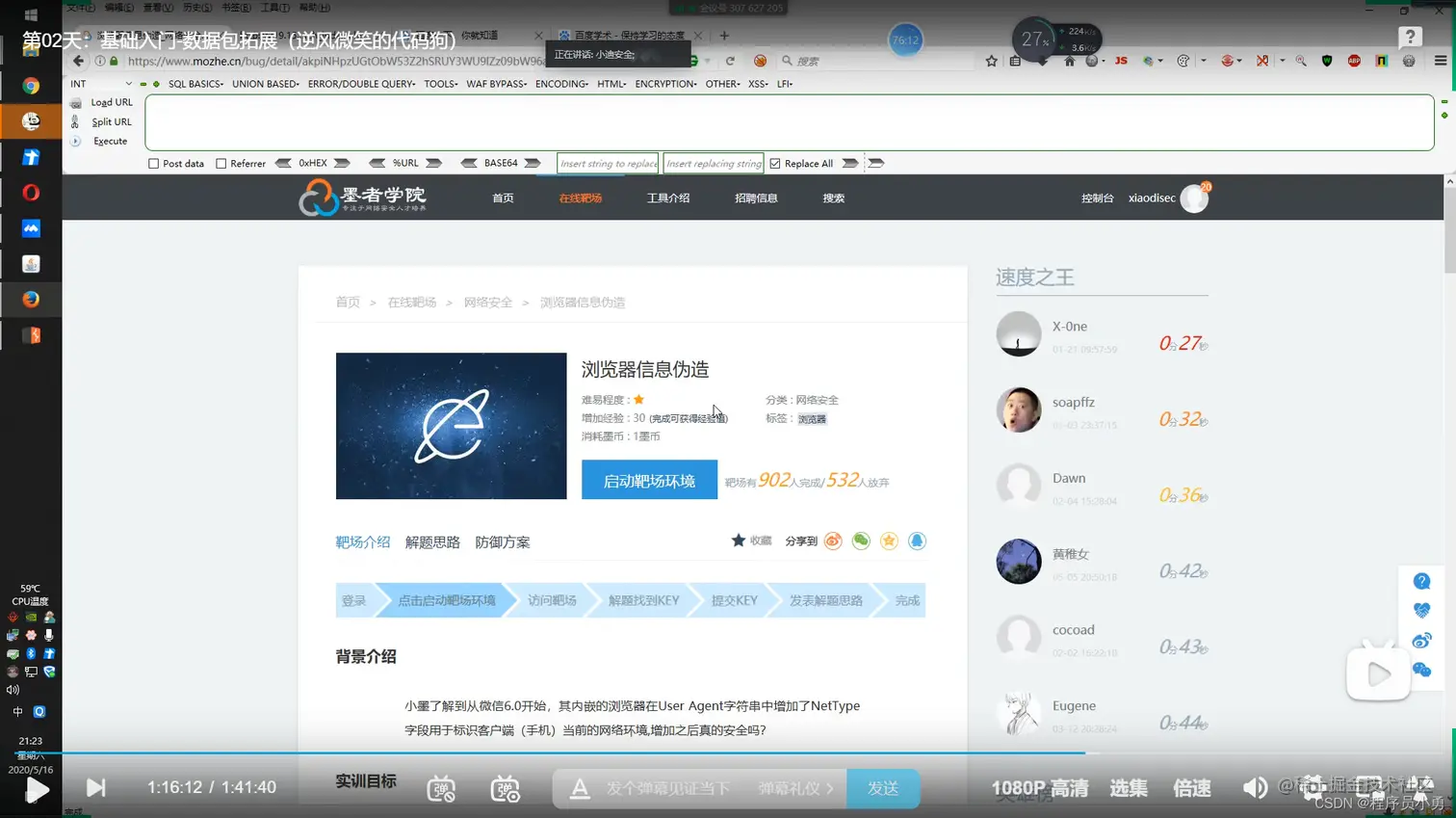Open Firefox from the taskbar

pos(31,300)
